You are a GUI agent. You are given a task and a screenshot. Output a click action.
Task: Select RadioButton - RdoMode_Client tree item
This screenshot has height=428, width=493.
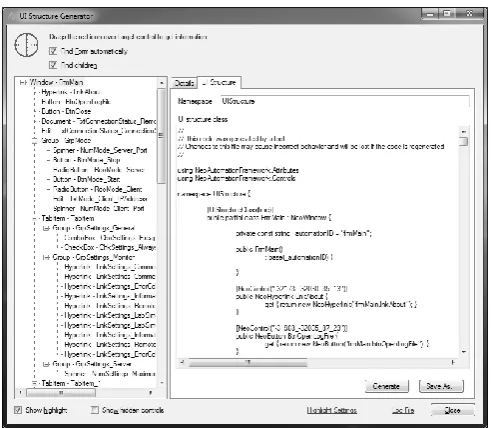click(98, 189)
